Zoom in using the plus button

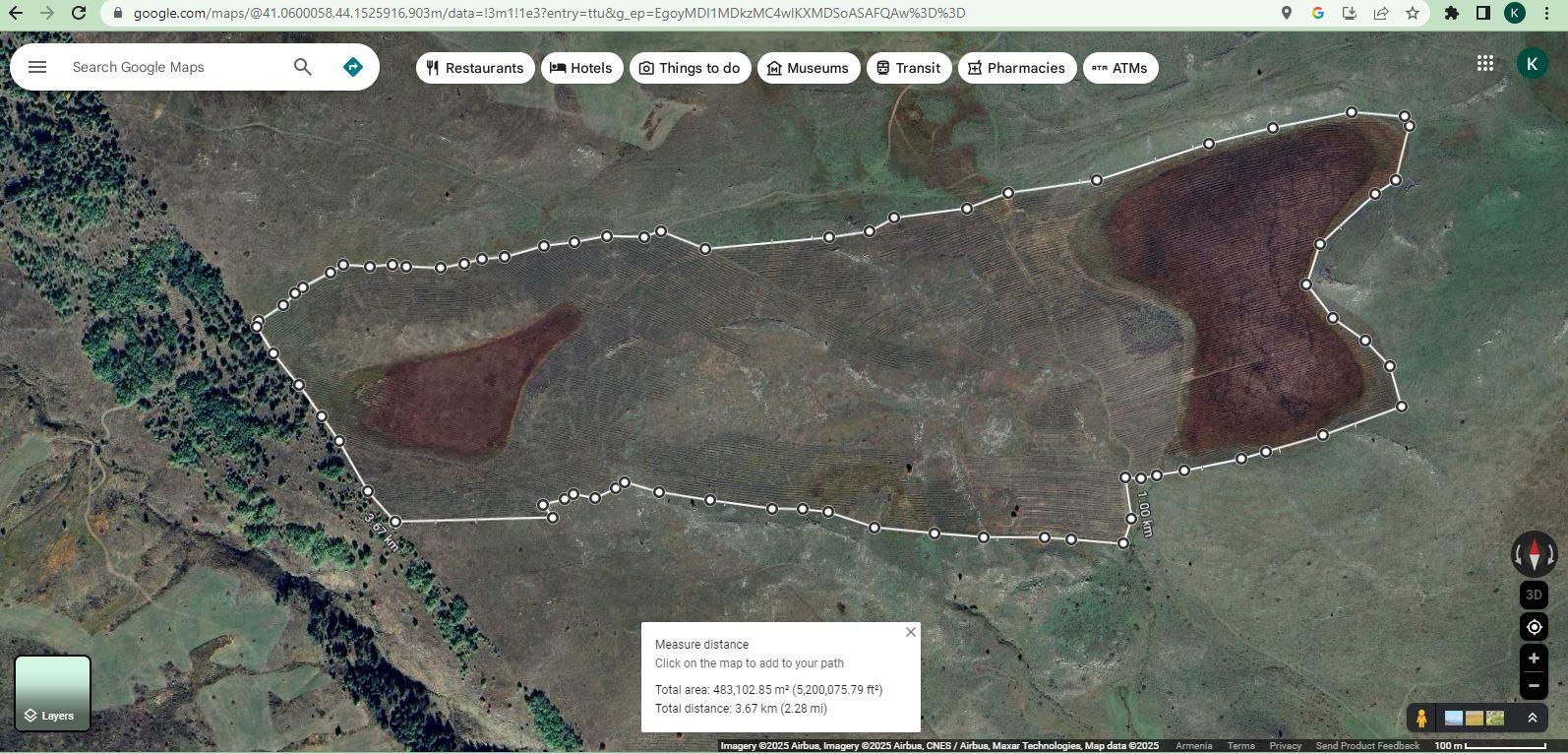(x=1534, y=659)
